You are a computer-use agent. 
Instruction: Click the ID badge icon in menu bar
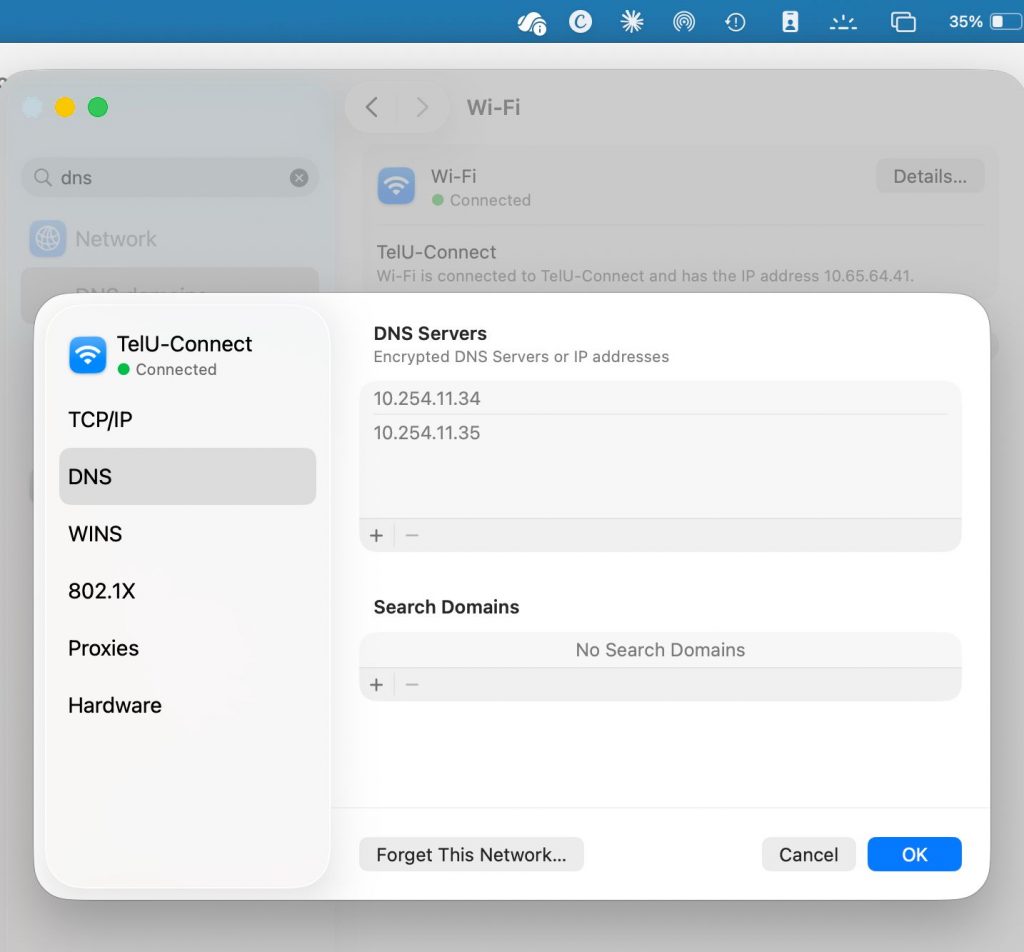[790, 22]
